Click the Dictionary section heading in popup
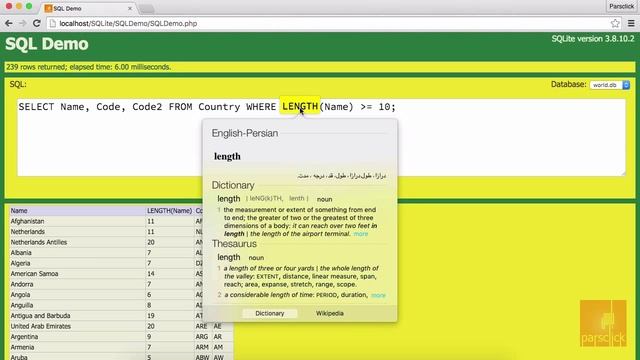The image size is (640, 360). tap(233, 185)
